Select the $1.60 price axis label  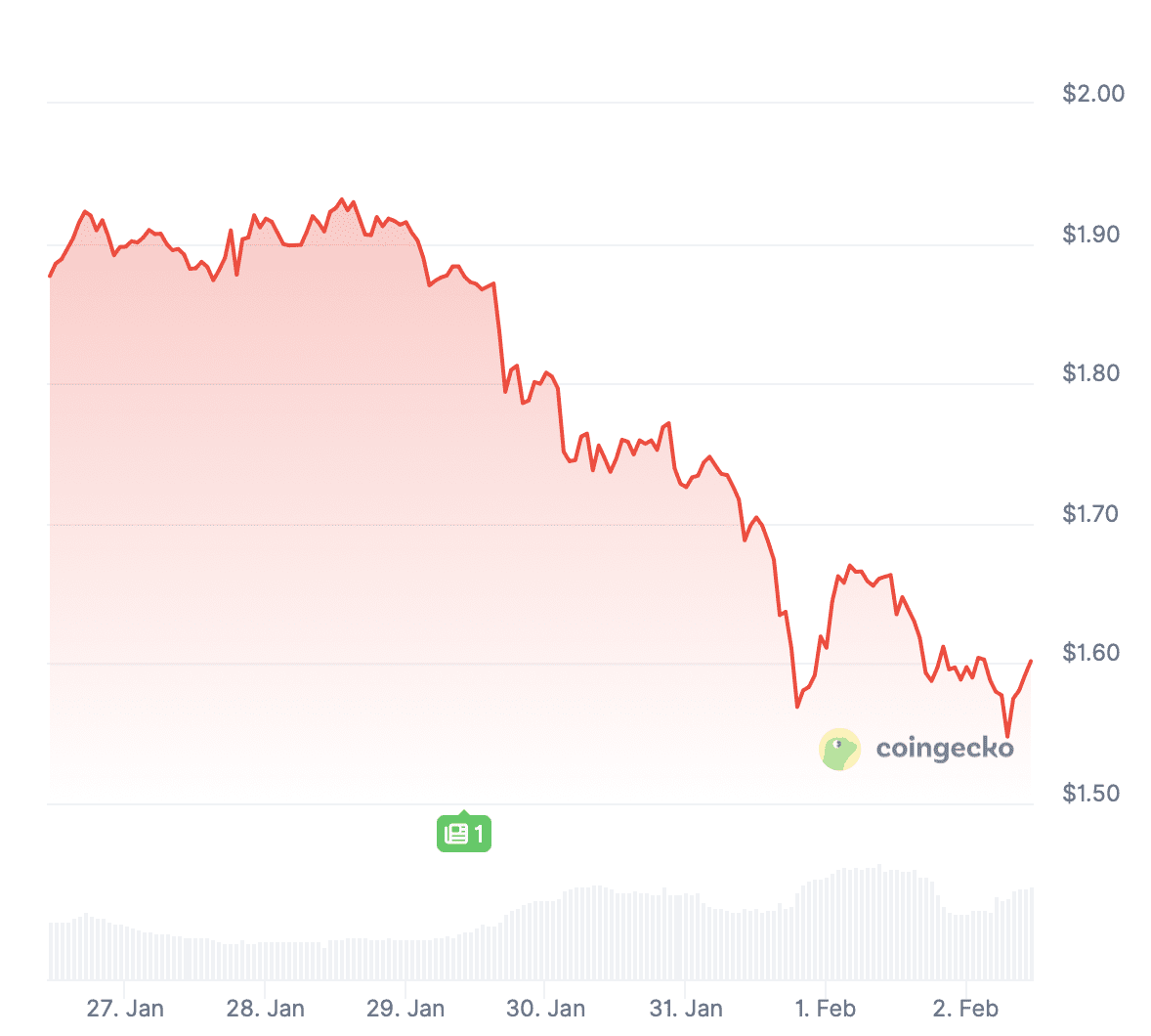coord(1090,653)
